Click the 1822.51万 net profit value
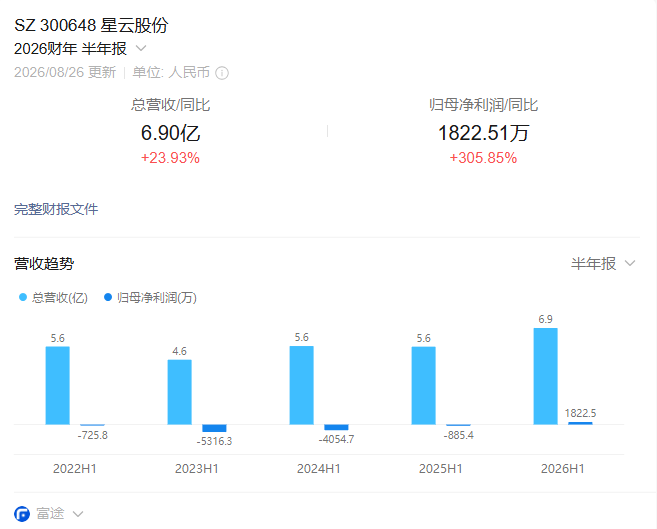Viewport: 657px width, 529px height. 483,133
